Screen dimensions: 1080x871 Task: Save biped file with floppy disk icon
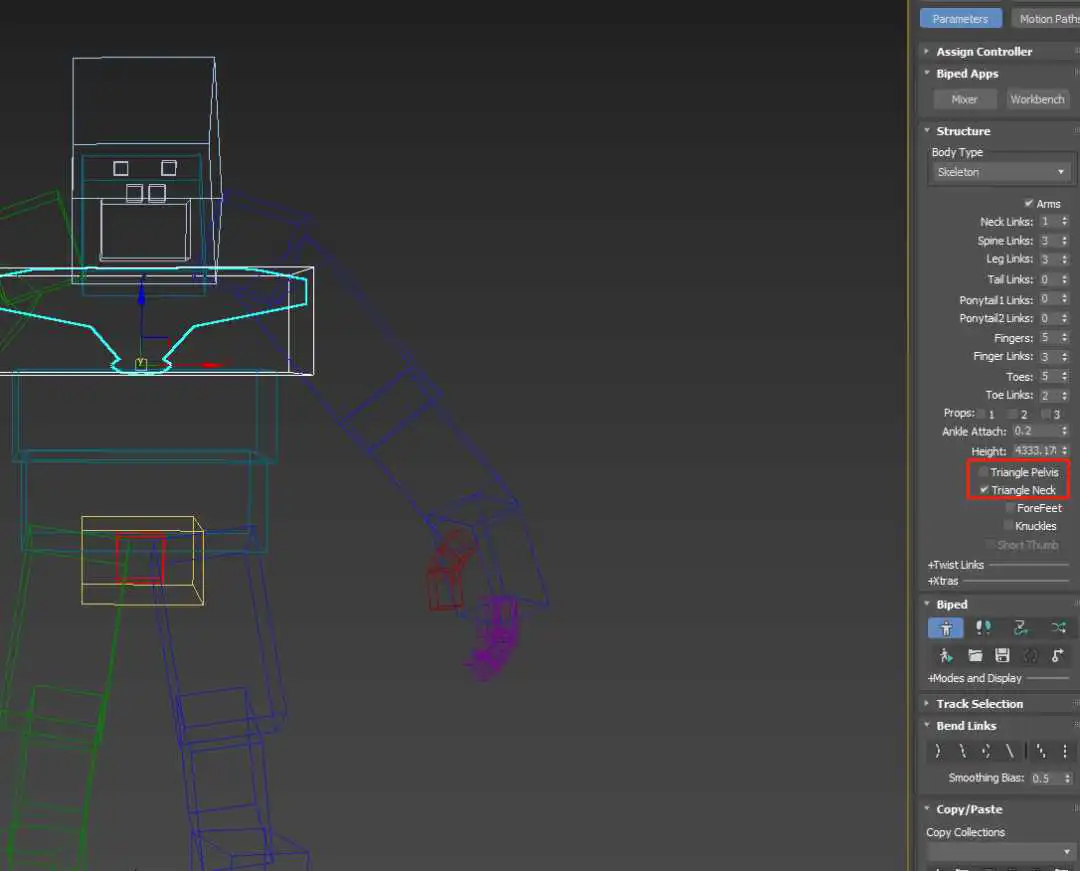tap(1002, 655)
